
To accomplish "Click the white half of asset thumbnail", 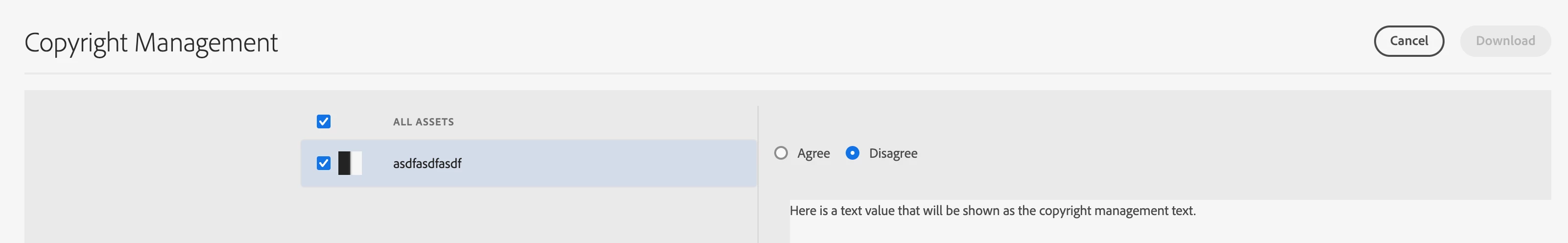I will point(356,163).
